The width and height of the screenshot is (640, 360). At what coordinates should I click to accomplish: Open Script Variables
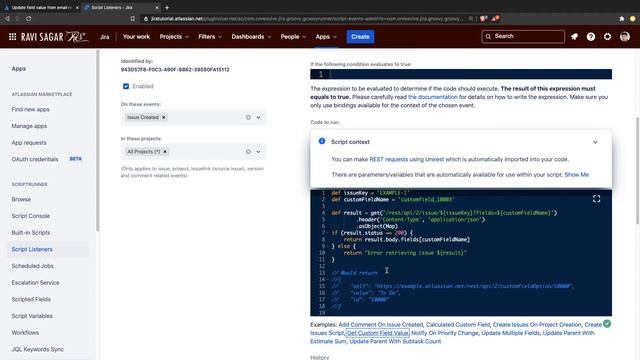click(x=32, y=316)
